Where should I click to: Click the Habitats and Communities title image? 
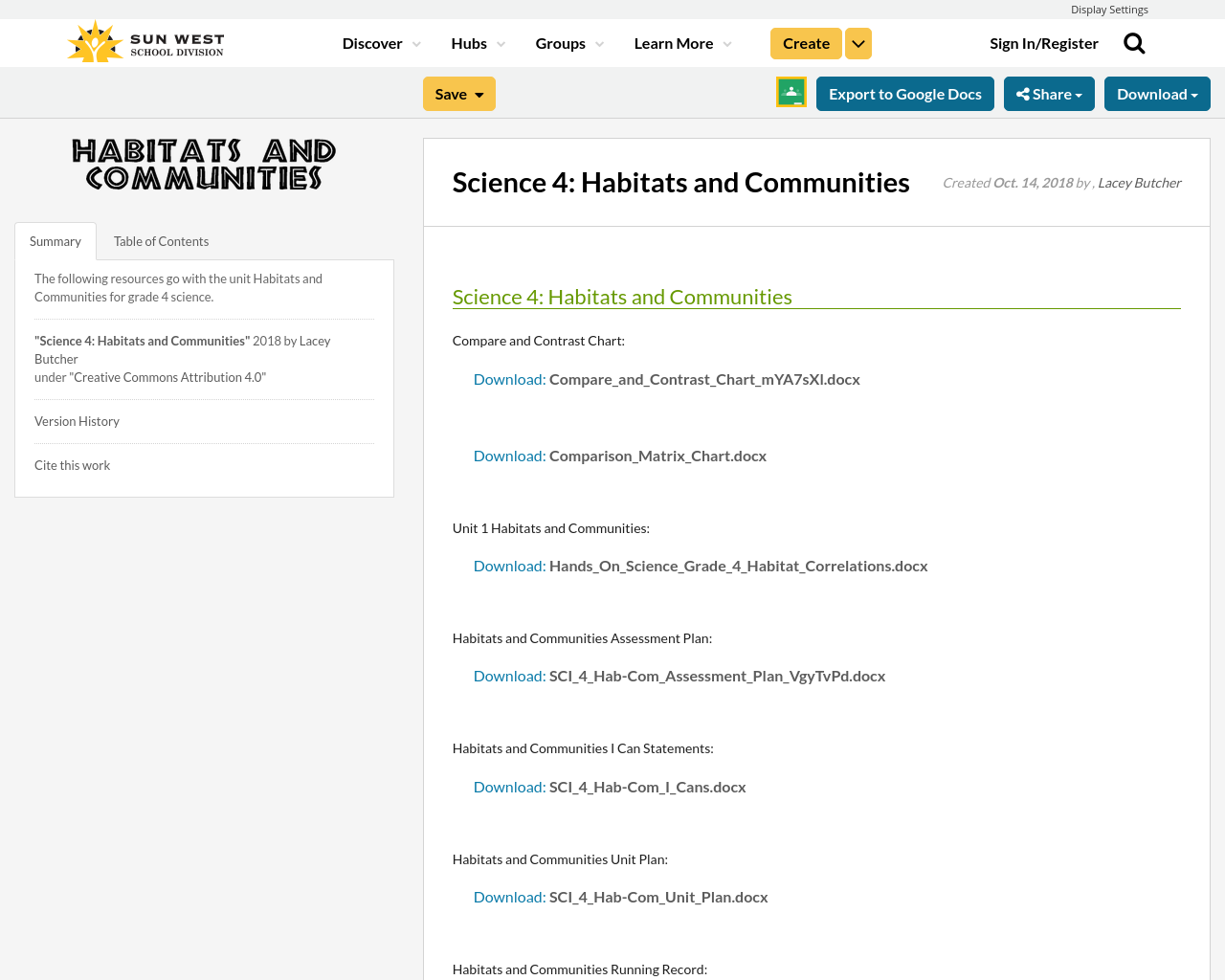pyautogui.click(x=204, y=163)
